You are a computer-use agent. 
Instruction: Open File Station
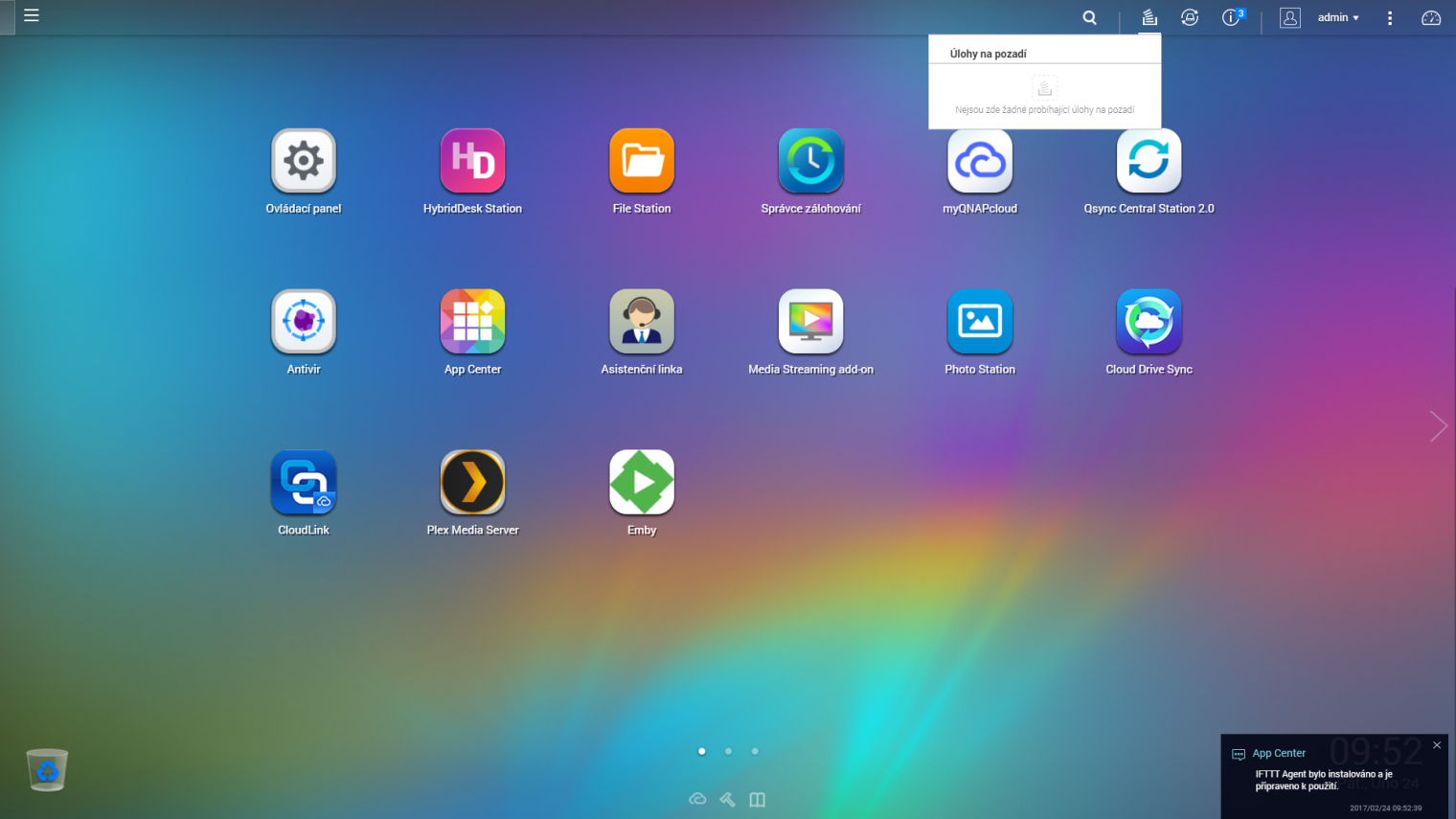click(x=642, y=161)
